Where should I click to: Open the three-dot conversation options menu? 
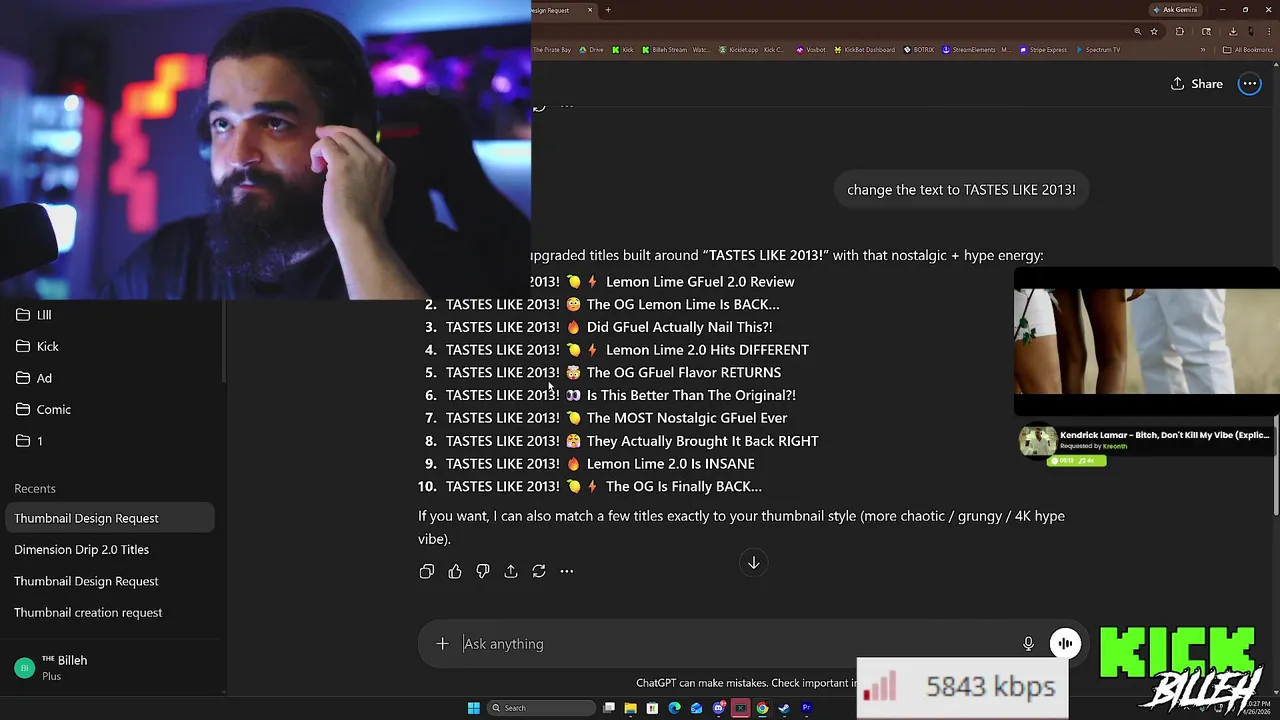(x=1250, y=84)
